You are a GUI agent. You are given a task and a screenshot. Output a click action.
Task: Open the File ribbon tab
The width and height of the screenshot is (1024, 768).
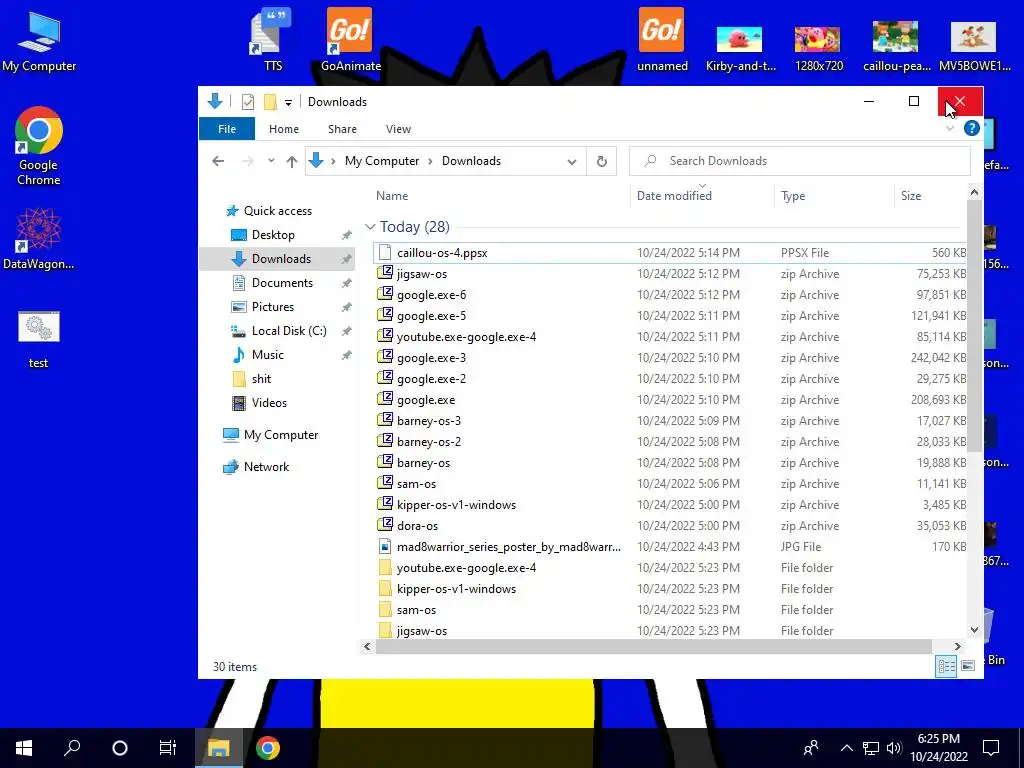point(227,129)
